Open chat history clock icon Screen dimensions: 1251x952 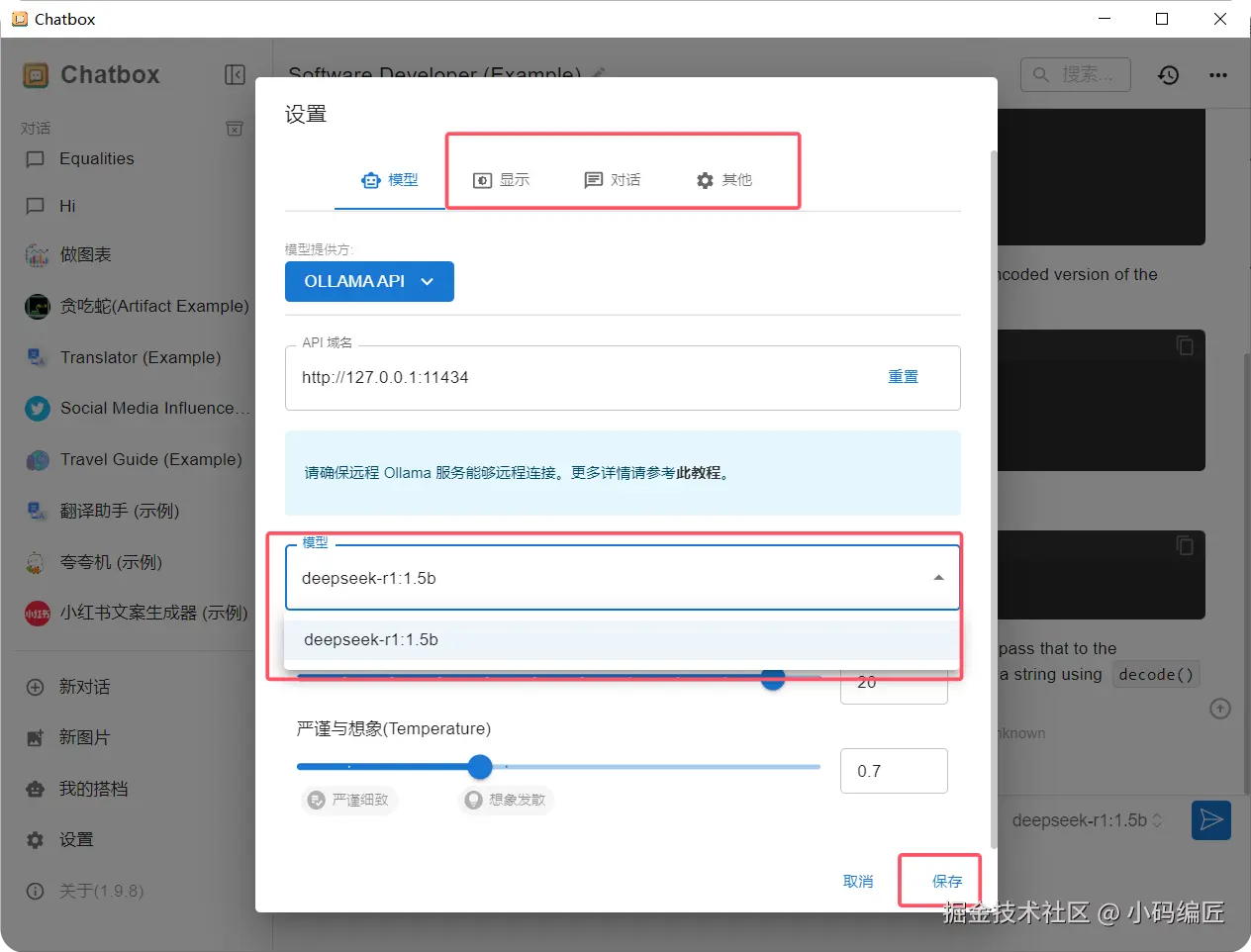click(x=1169, y=75)
